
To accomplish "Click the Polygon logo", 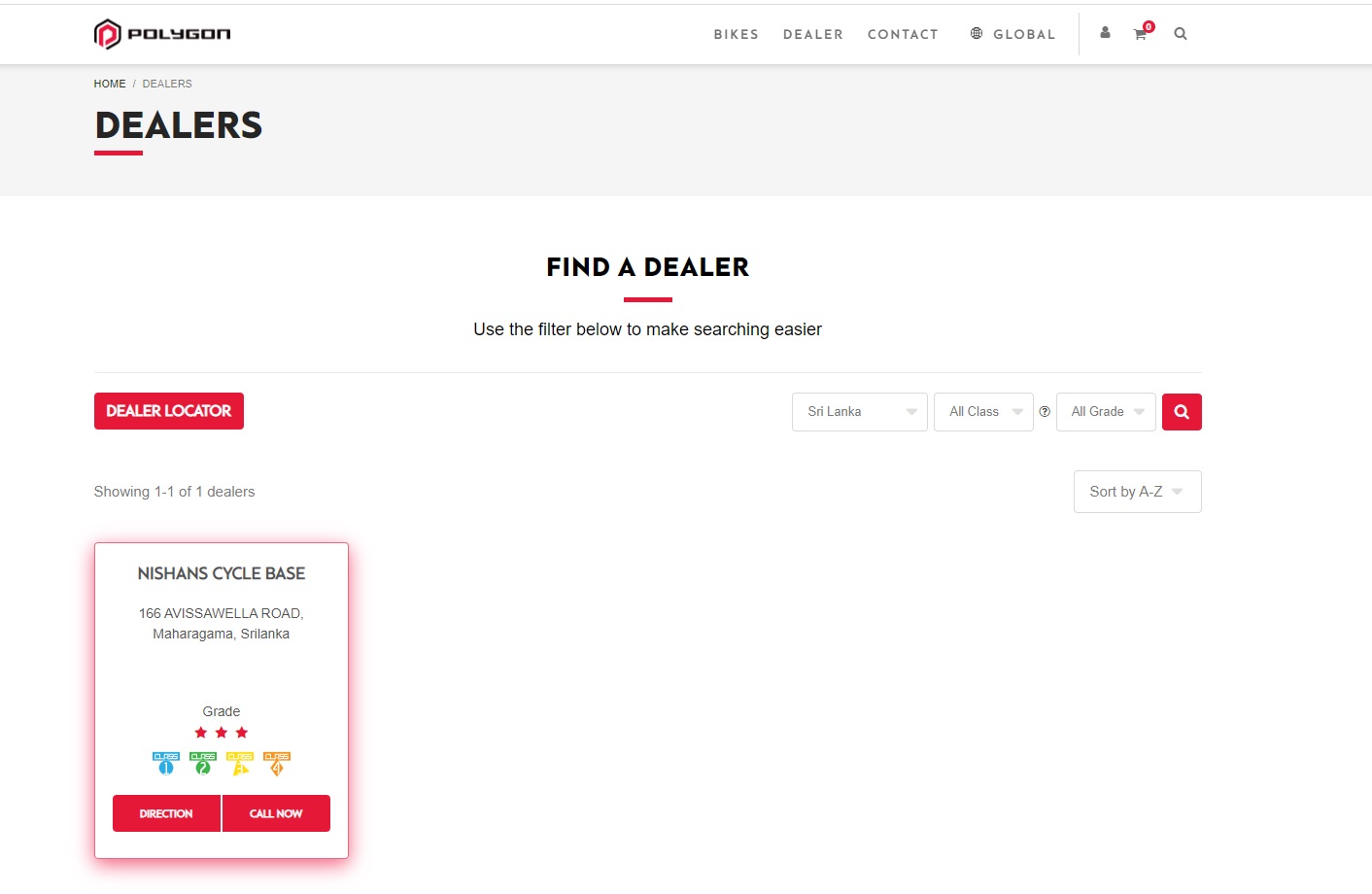I will tap(162, 34).
